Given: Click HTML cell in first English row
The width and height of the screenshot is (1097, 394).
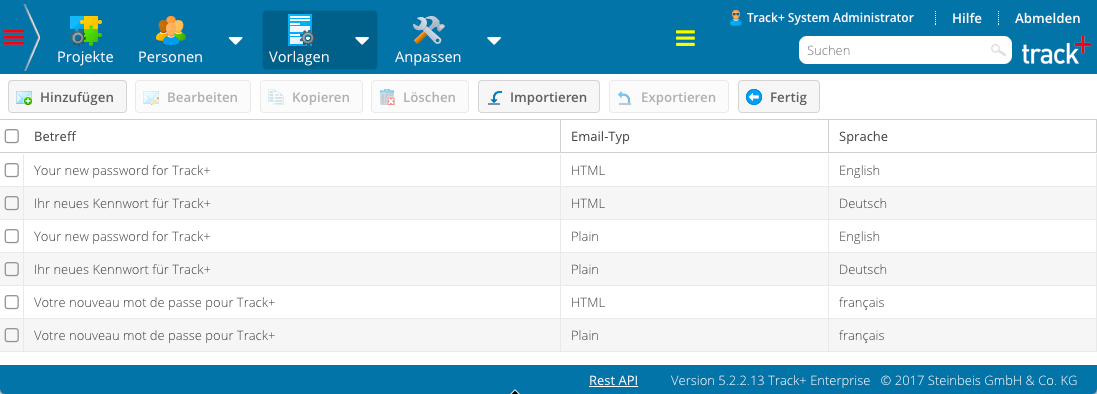Looking at the screenshot, I should click(588, 170).
